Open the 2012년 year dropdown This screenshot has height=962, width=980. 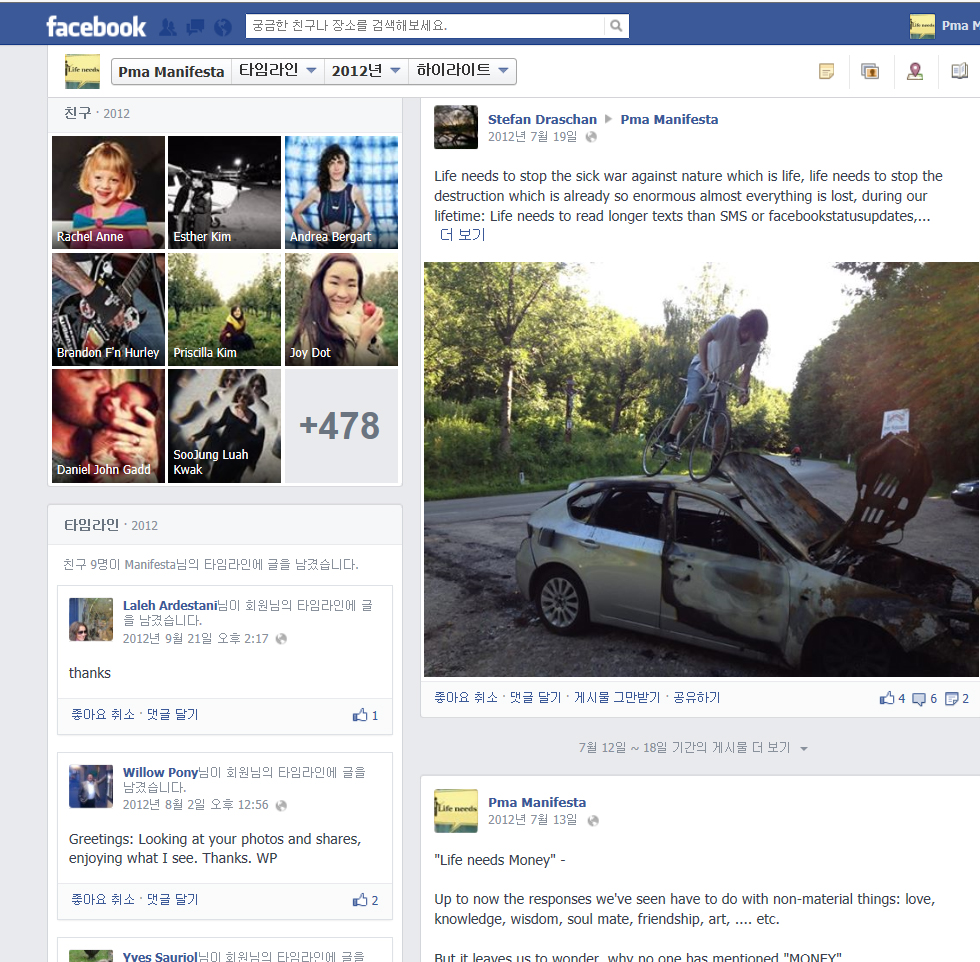pos(366,71)
